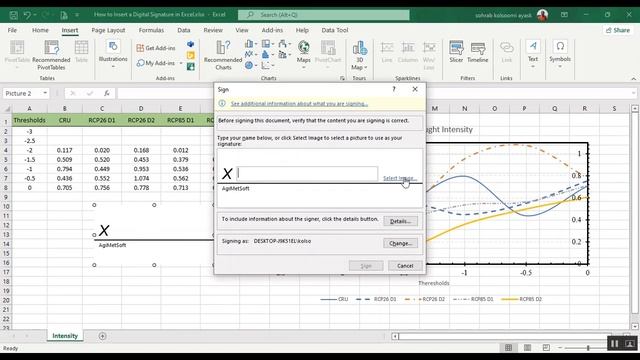Click the Select Image link
The height and width of the screenshot is (360, 640).
coord(400,178)
